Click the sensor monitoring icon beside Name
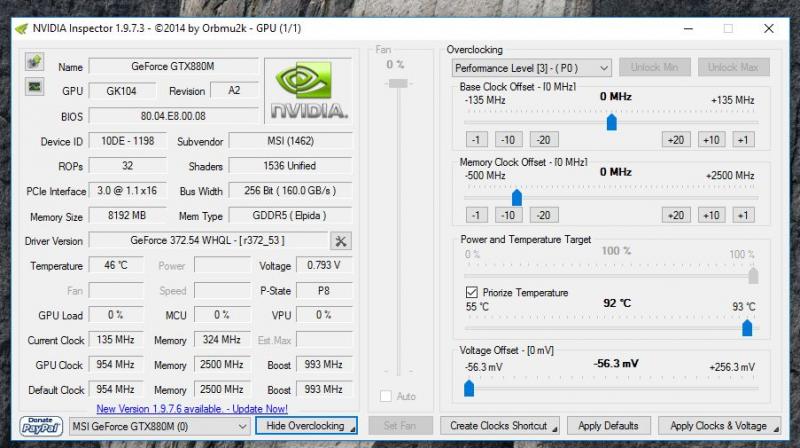 click(35, 62)
